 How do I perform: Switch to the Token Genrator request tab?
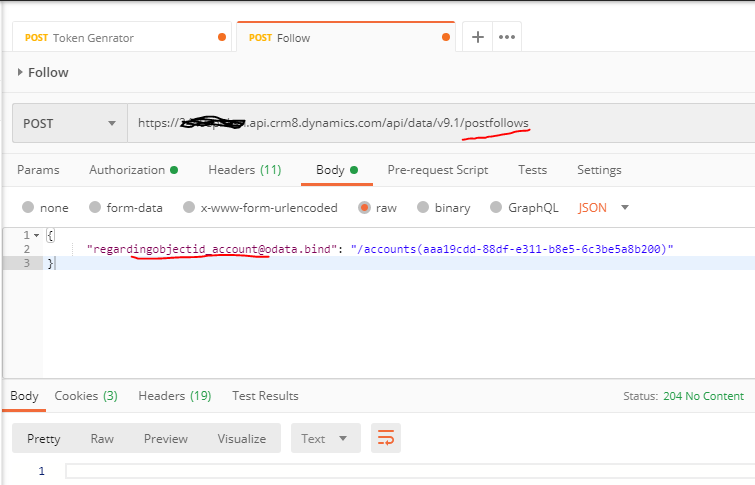(122, 38)
